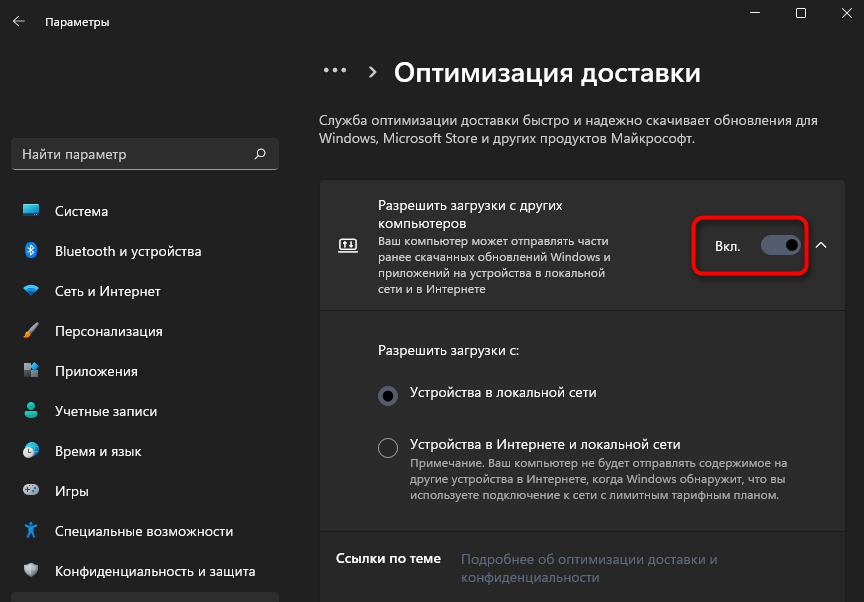Select Устройства в Интернете и локальной сети option

pos(388,448)
